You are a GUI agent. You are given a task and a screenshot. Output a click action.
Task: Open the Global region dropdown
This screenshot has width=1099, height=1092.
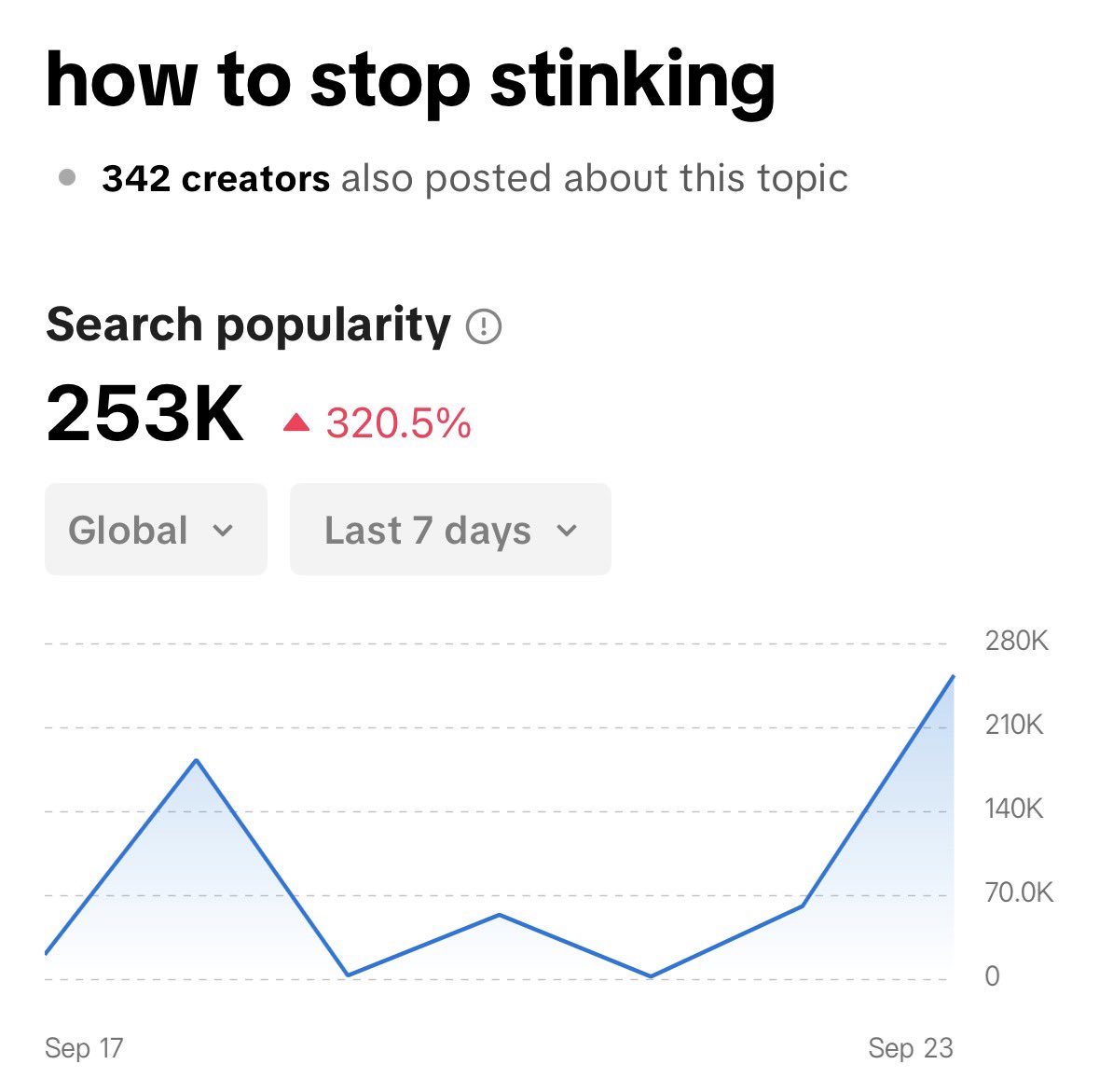[x=156, y=529]
